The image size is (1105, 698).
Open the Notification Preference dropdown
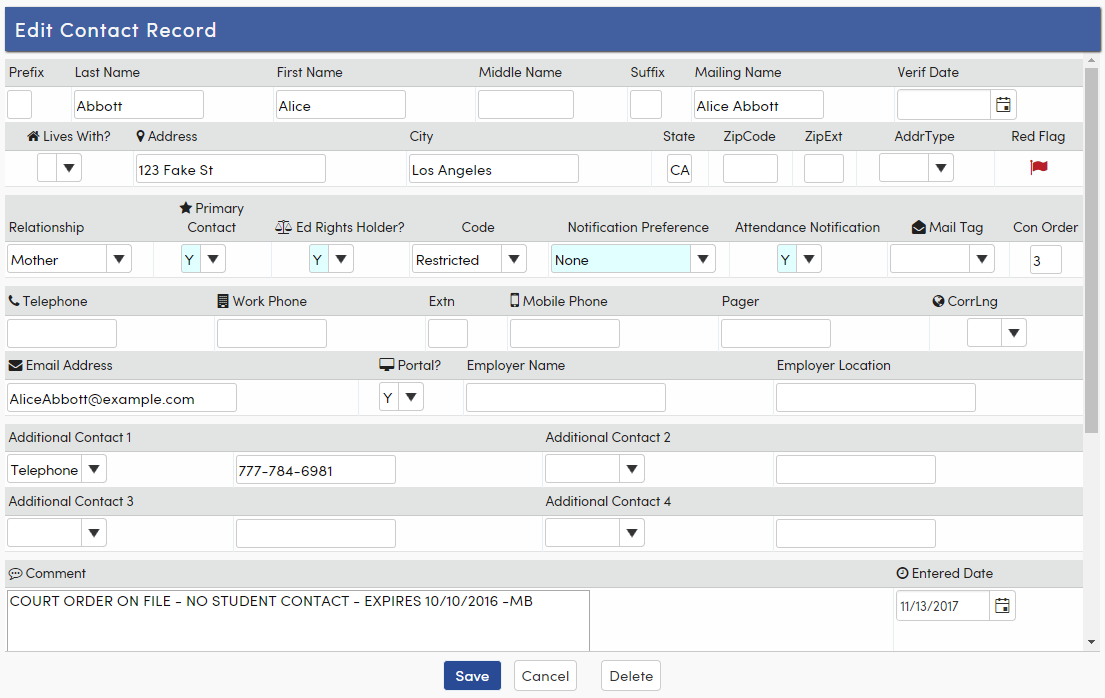703,258
